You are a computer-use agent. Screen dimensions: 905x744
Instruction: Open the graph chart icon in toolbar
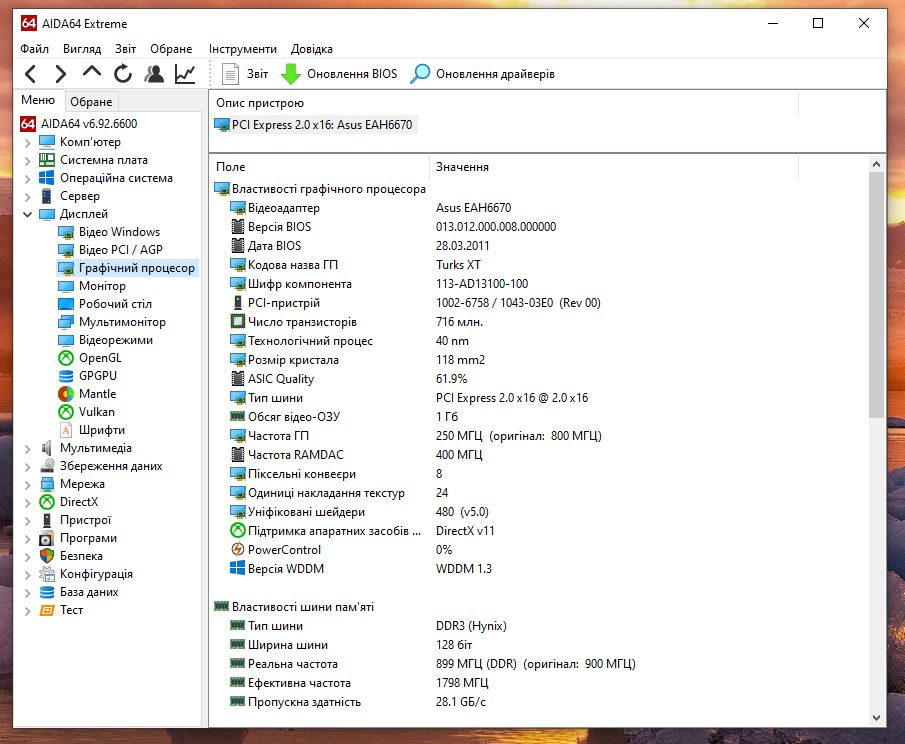pos(185,74)
